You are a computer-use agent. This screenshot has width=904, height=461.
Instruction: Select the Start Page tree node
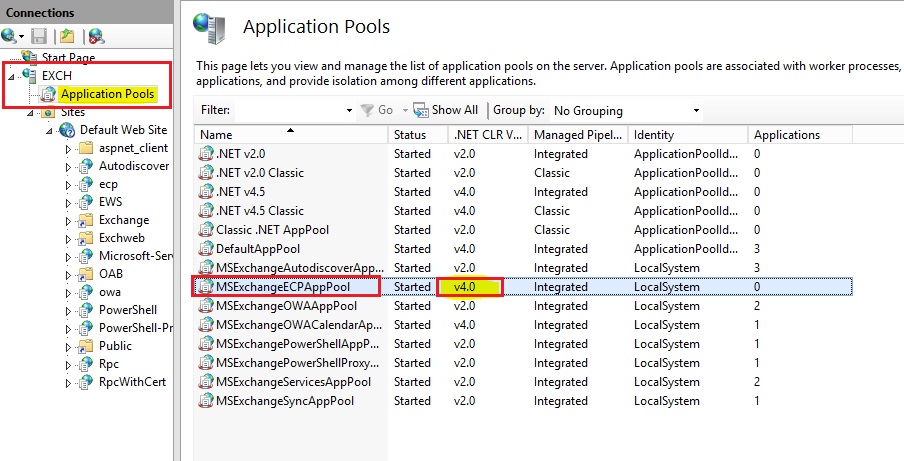pyautogui.click(x=68, y=58)
